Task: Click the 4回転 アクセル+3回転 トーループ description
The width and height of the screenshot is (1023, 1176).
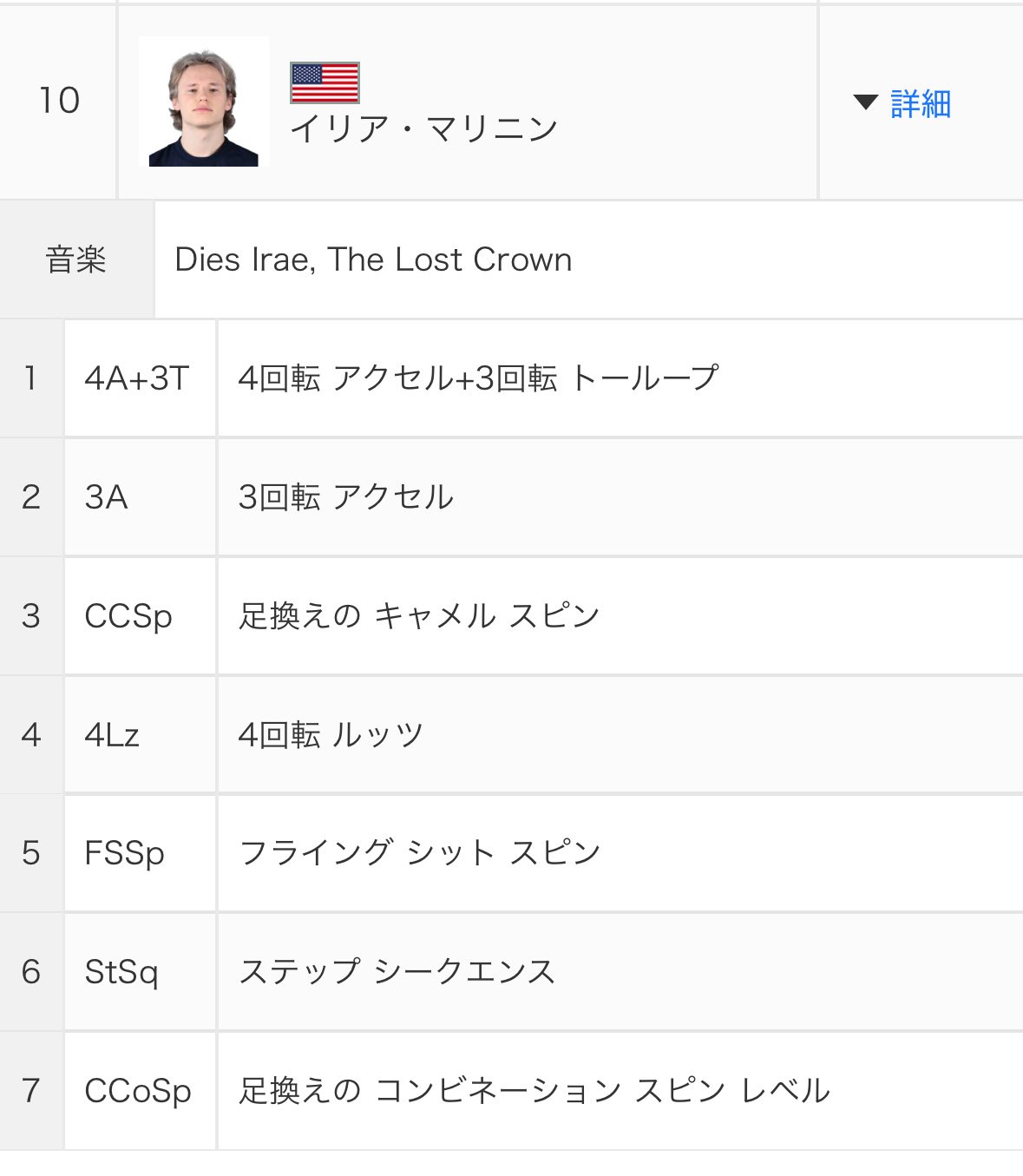Action: (x=478, y=378)
